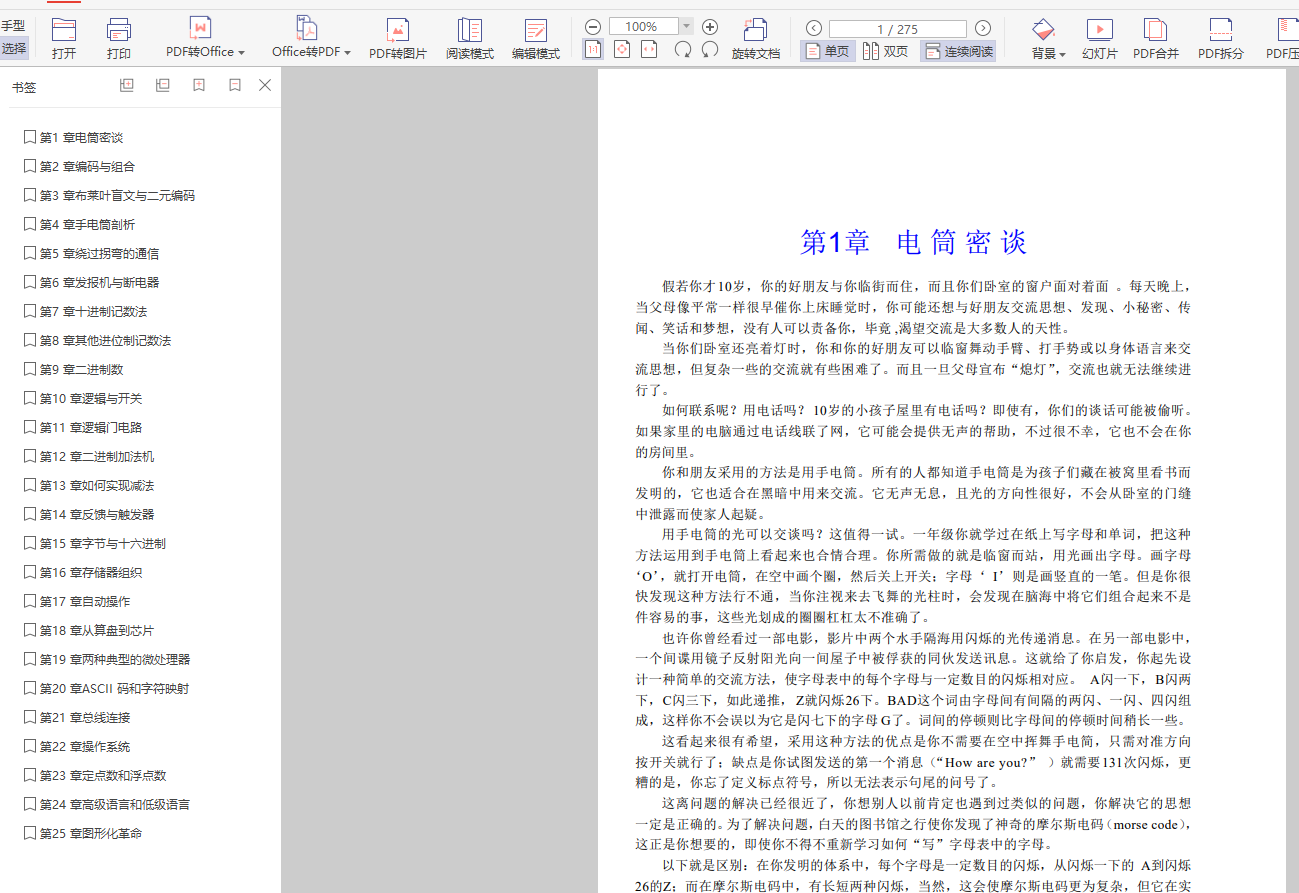Delete bookmark icon in 书签 panel
Screen dimensions: 1299x893
pos(235,86)
